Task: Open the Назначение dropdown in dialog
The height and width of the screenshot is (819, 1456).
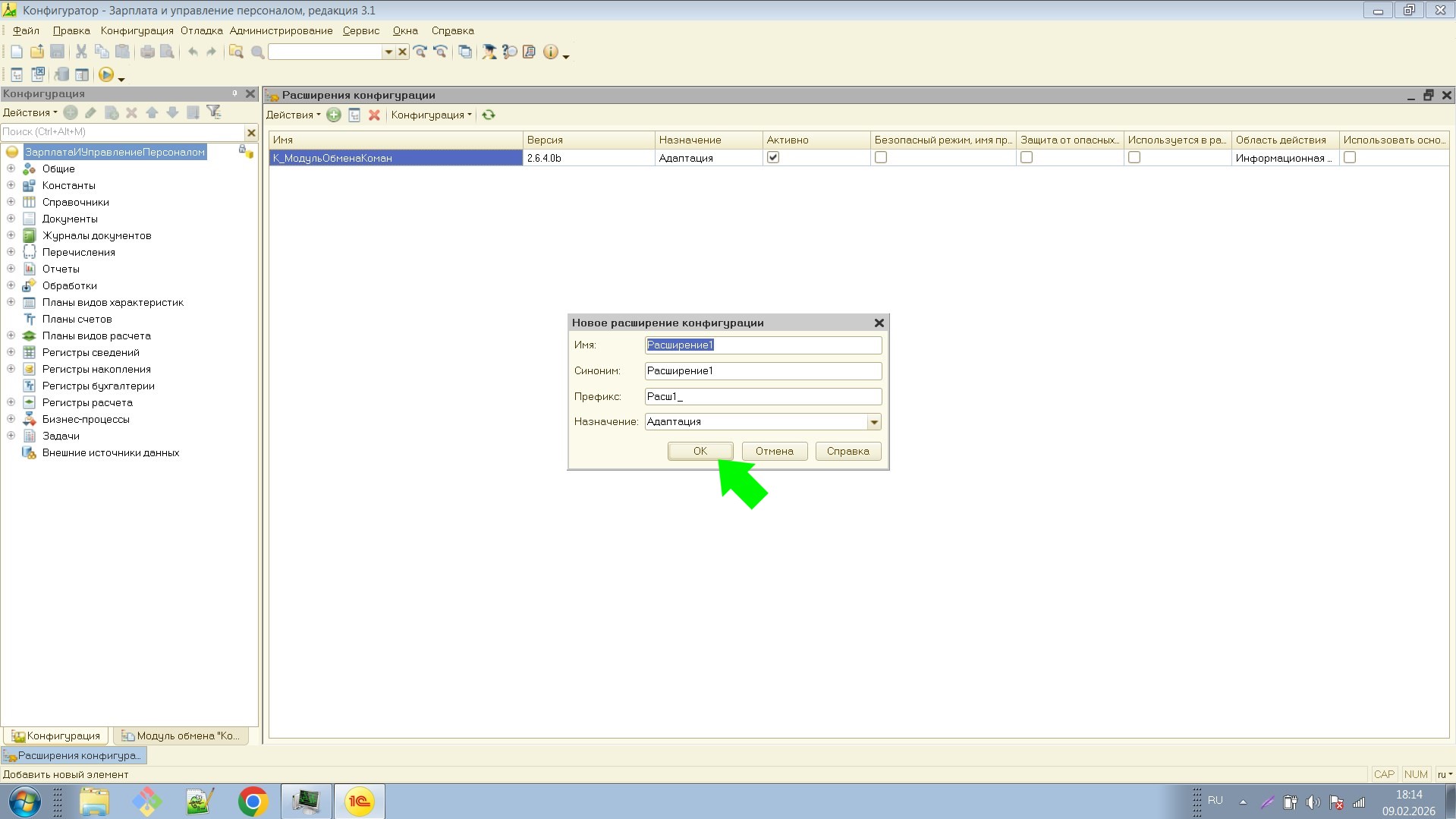Action: coord(874,422)
